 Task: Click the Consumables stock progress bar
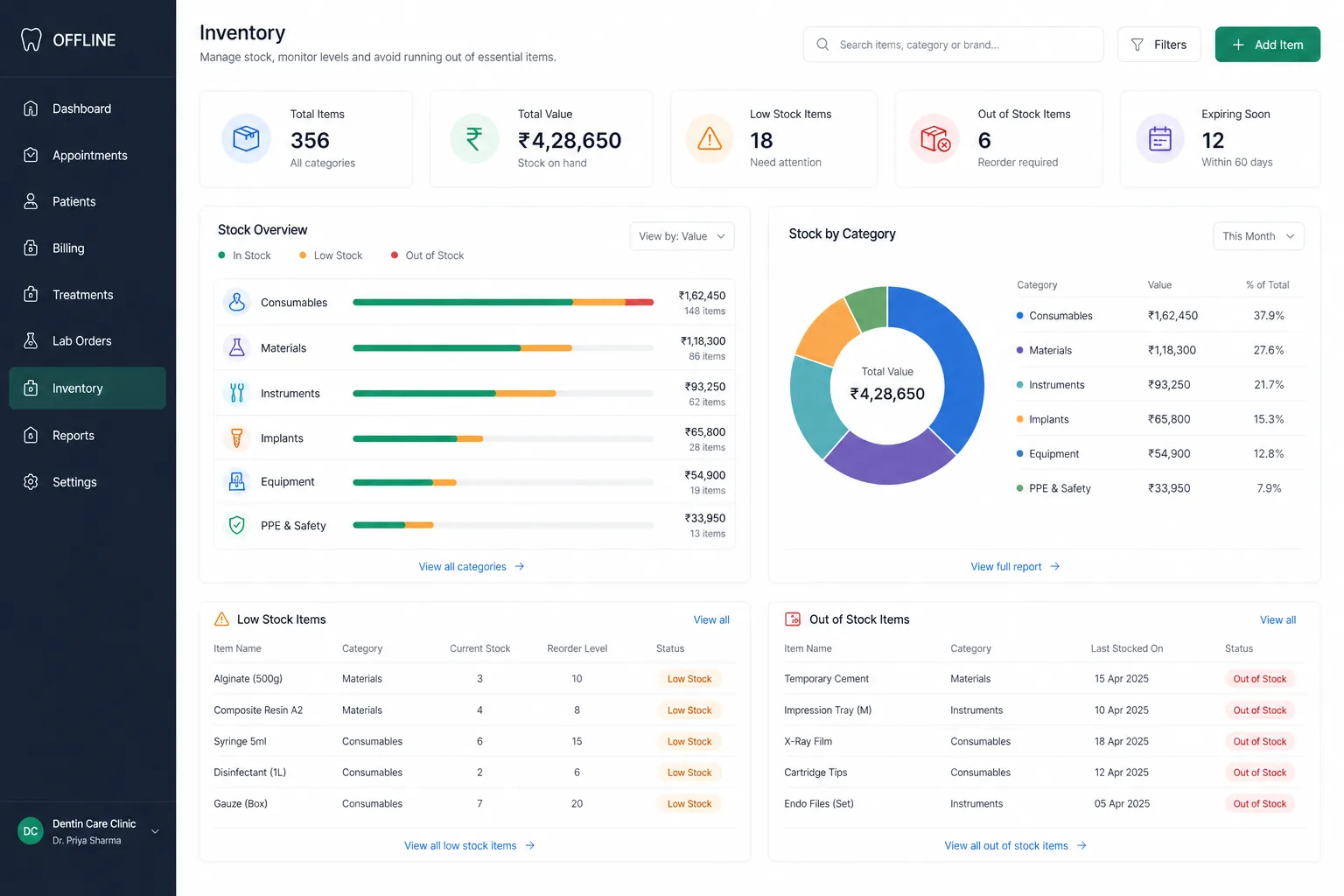503,302
